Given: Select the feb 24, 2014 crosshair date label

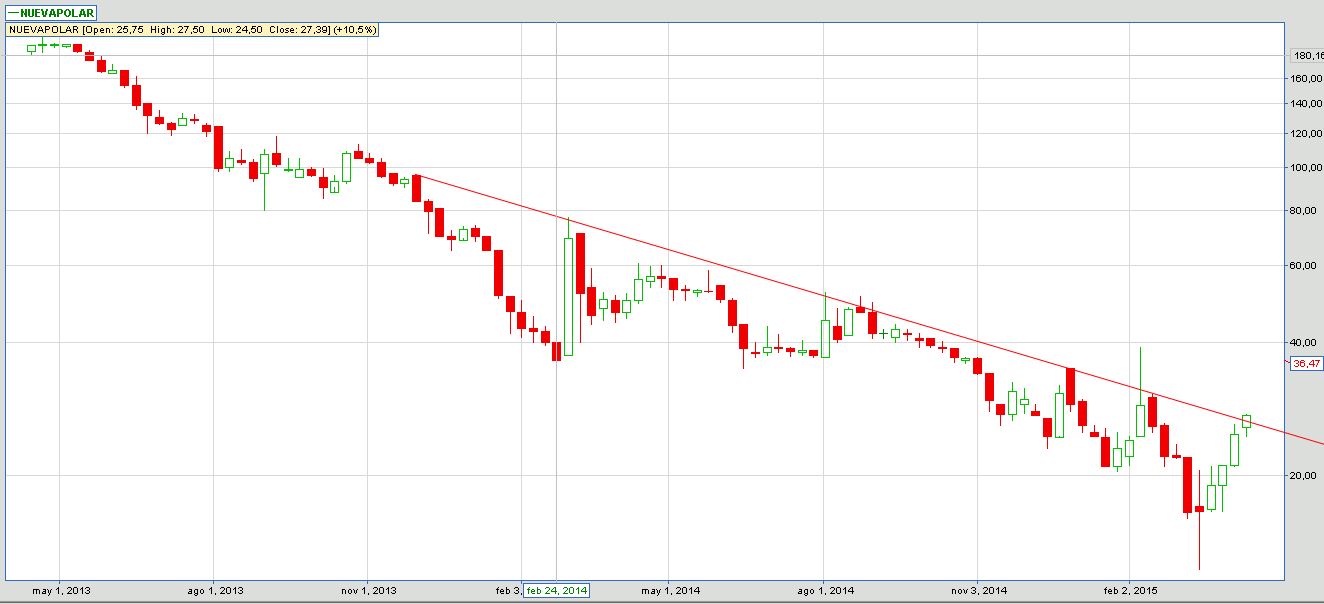Looking at the screenshot, I should 557,590.
